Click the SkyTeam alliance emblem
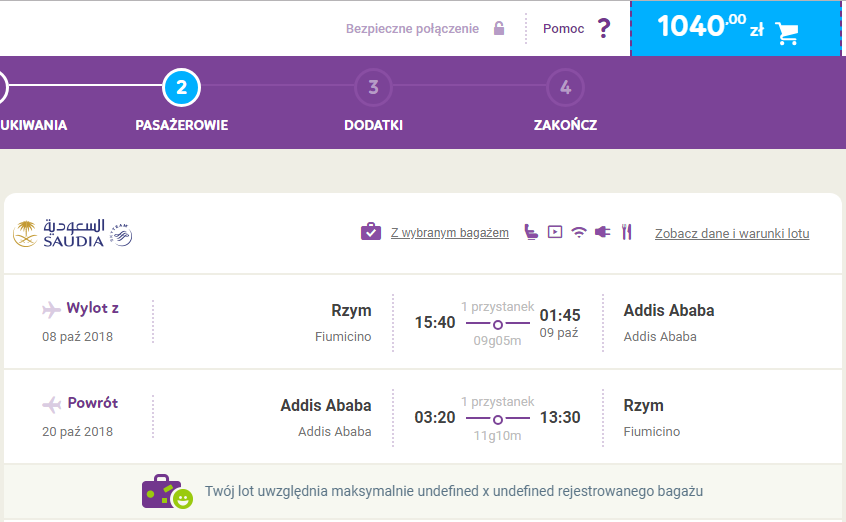This screenshot has height=522, width=846. pyautogui.click(x=121, y=235)
